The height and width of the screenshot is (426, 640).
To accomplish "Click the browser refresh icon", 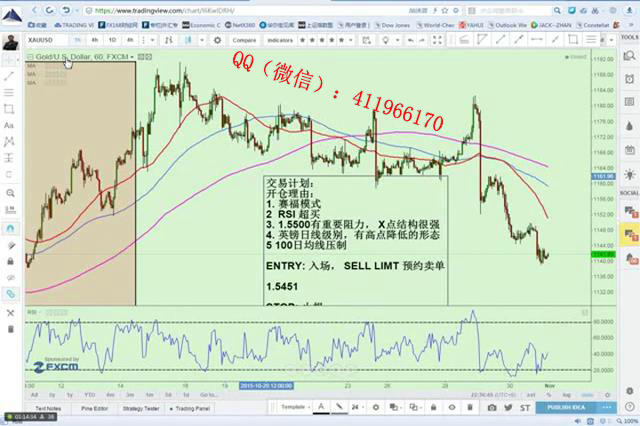I will pos(50,11).
